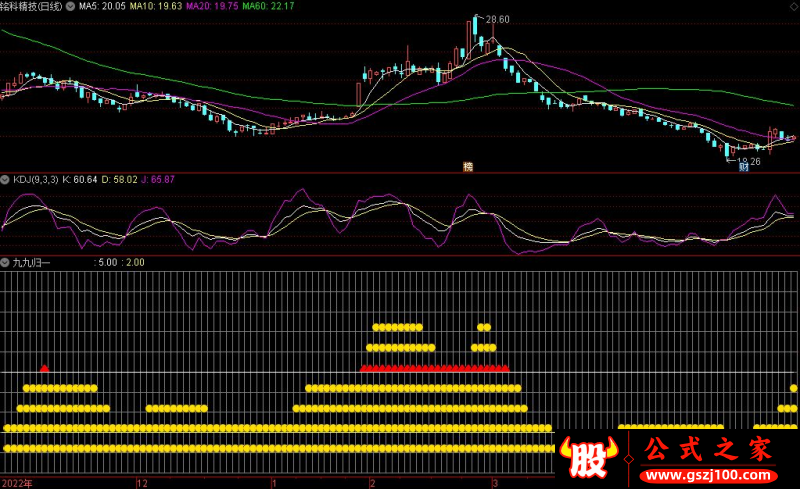Viewport: 800px width, 489px height.
Task: Click the 财 marker icon near the low
Action: (744, 168)
